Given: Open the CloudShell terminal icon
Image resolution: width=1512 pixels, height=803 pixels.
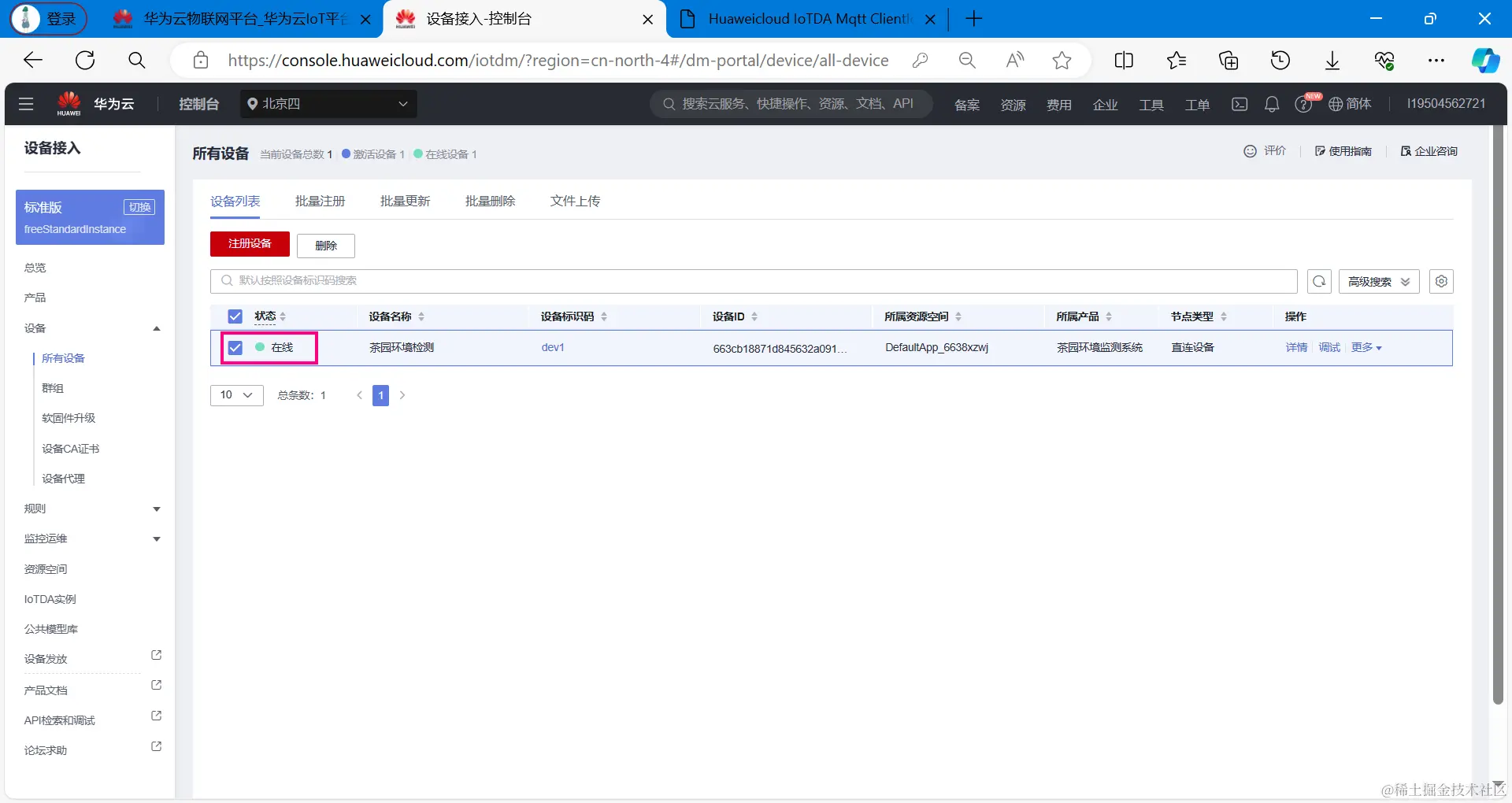Looking at the screenshot, I should click(x=1240, y=104).
